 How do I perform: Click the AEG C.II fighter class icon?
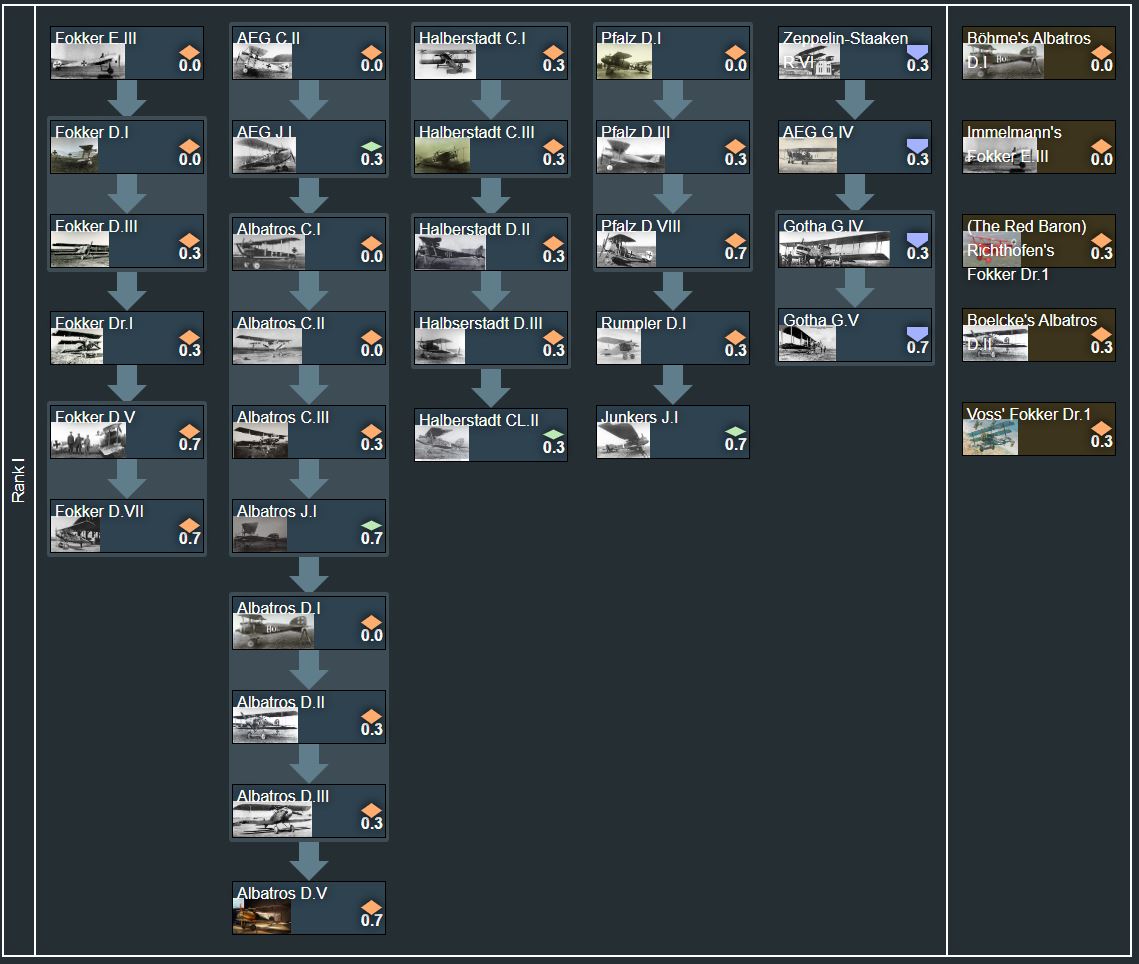(371, 52)
